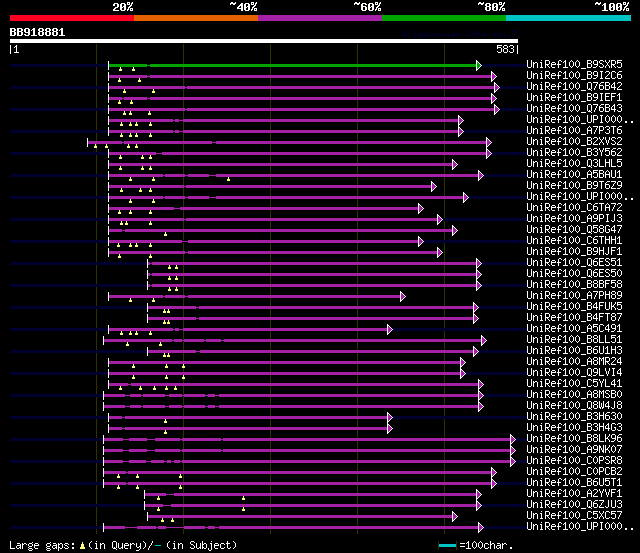Open hit UniRef100_Q76B42
Viewport: 640px width, 553px height.
pyautogui.click(x=574, y=87)
